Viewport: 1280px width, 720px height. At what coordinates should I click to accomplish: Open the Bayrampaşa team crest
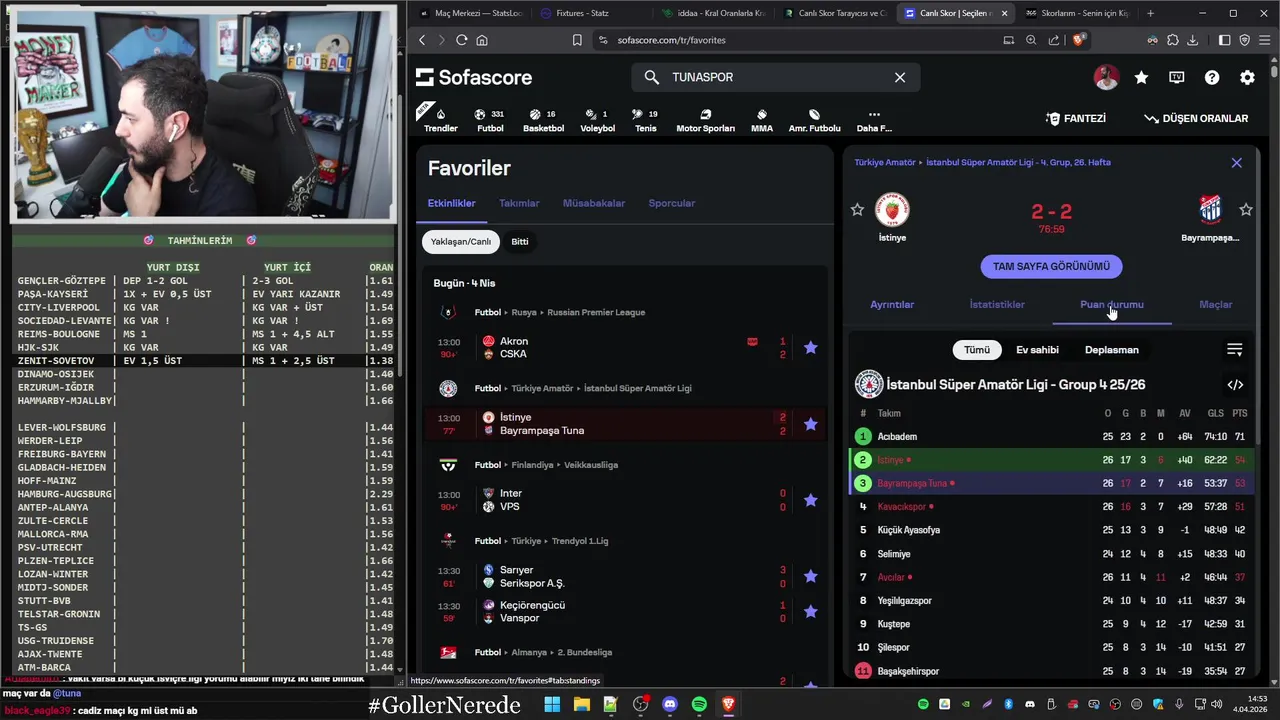[1210, 210]
